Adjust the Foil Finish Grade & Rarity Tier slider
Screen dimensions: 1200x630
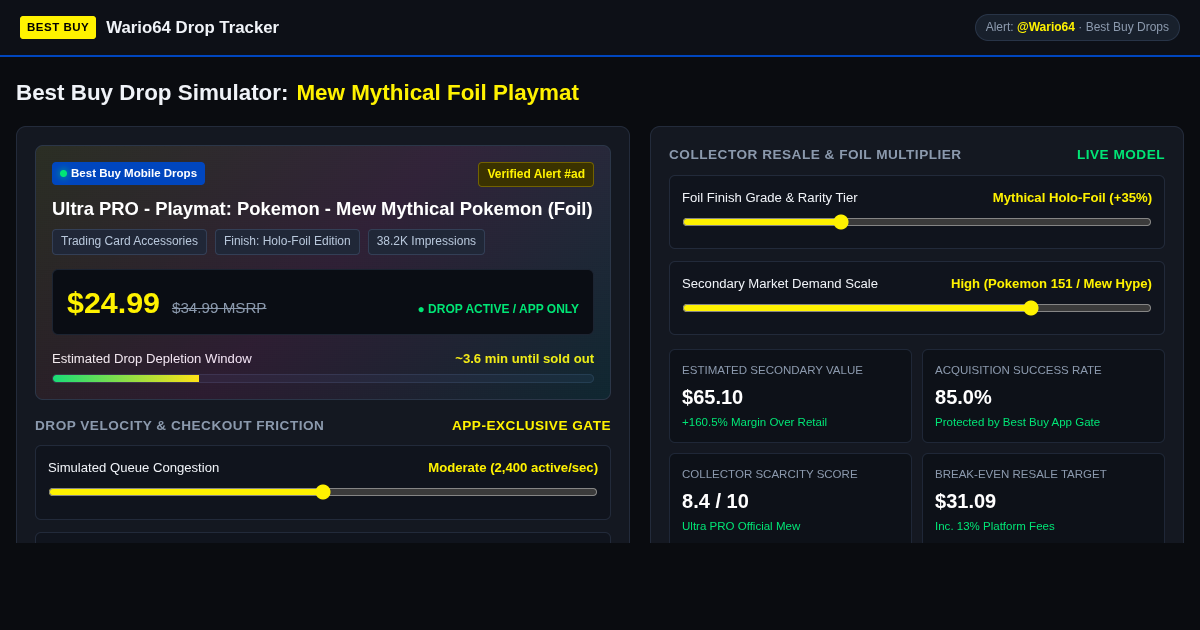point(917,222)
